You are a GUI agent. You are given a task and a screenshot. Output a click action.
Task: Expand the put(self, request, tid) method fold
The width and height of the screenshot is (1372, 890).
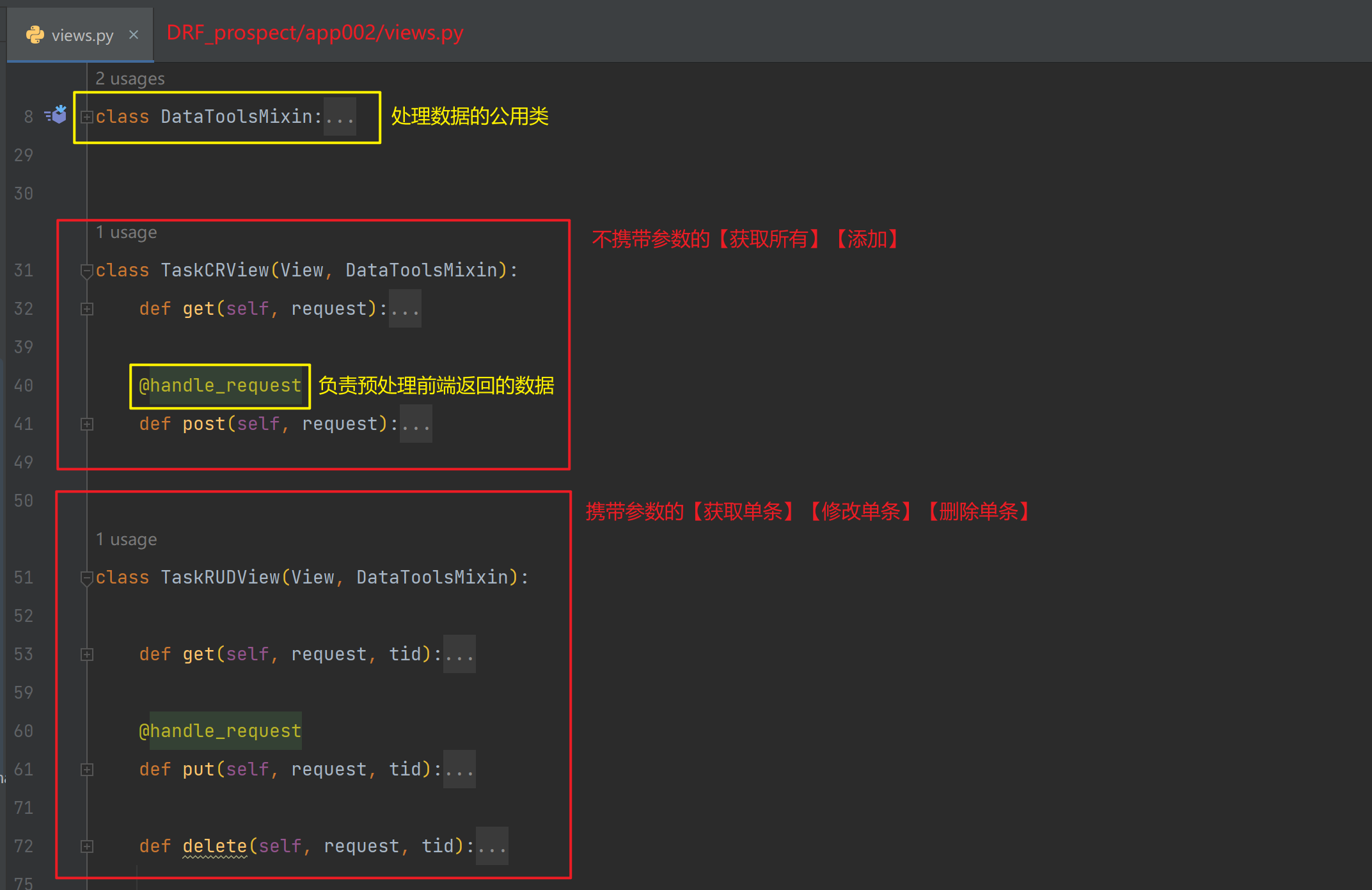pyautogui.click(x=87, y=770)
